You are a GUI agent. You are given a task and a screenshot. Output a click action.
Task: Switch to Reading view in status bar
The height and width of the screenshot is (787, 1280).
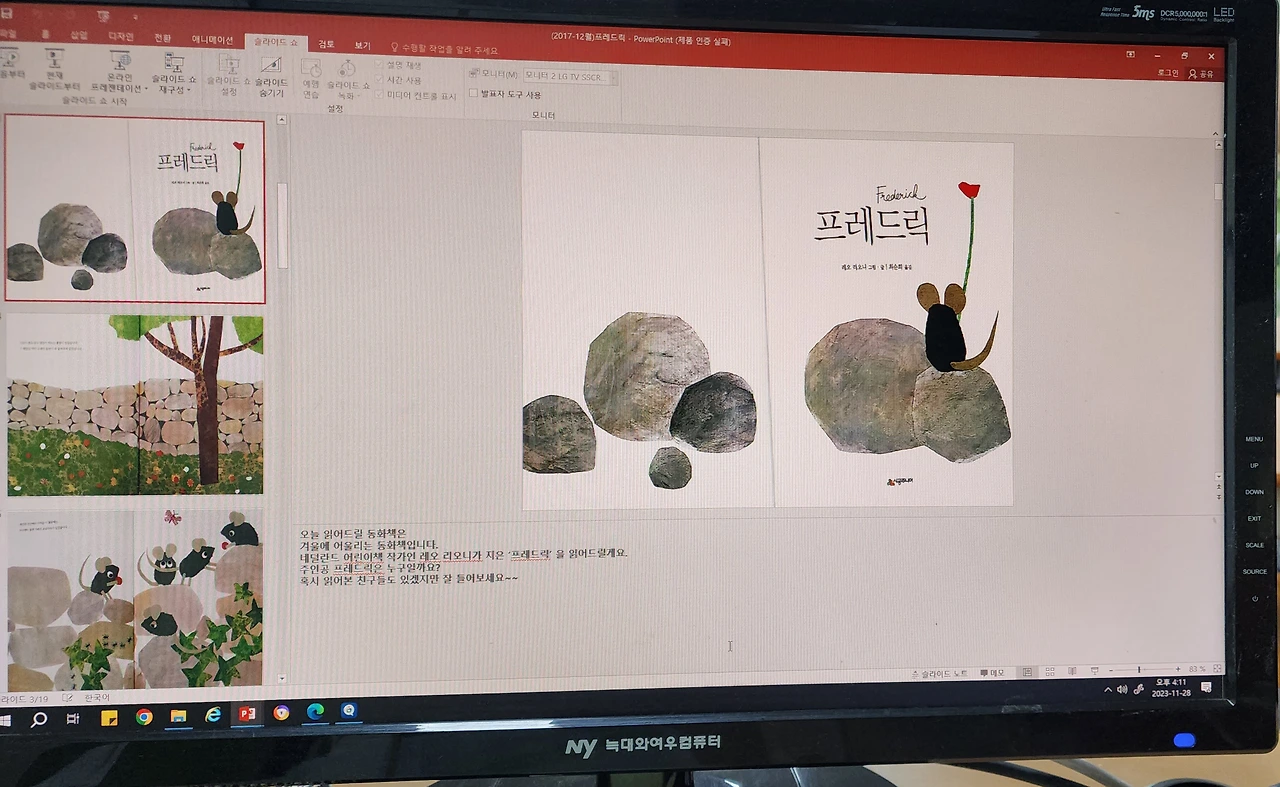(1072, 672)
